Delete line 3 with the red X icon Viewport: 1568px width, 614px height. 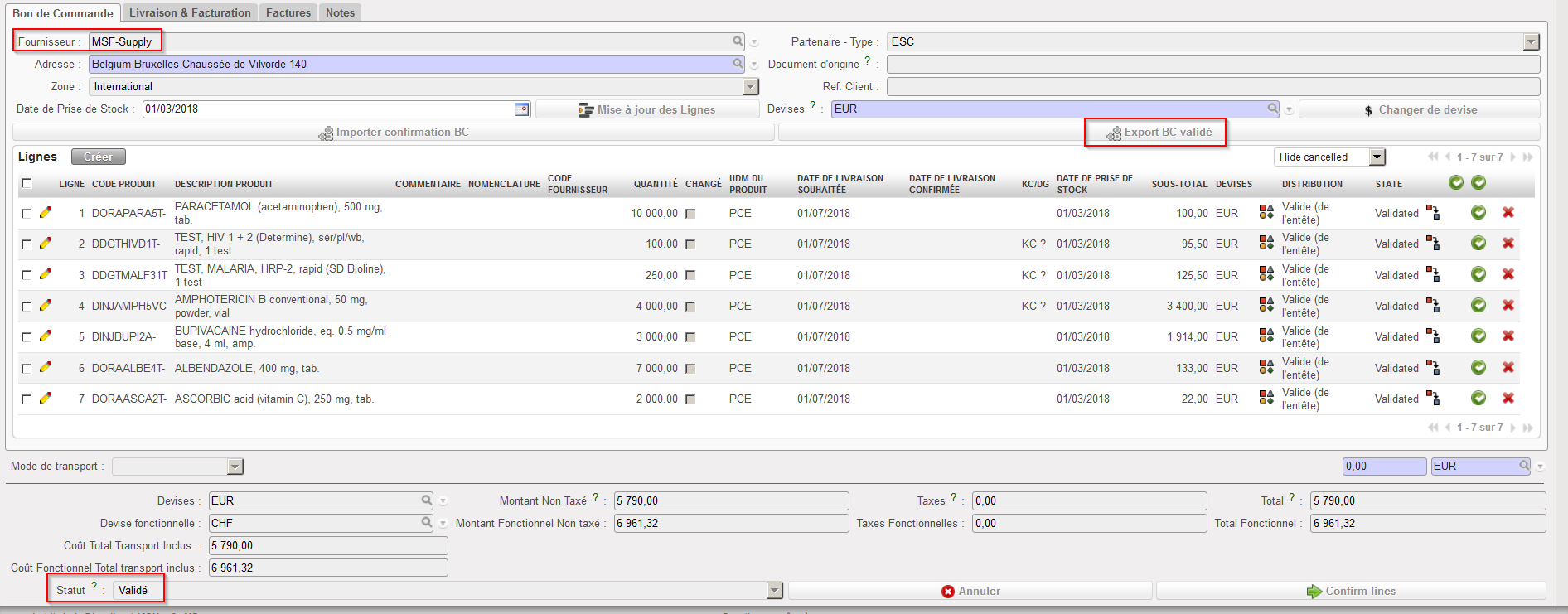pyautogui.click(x=1508, y=275)
